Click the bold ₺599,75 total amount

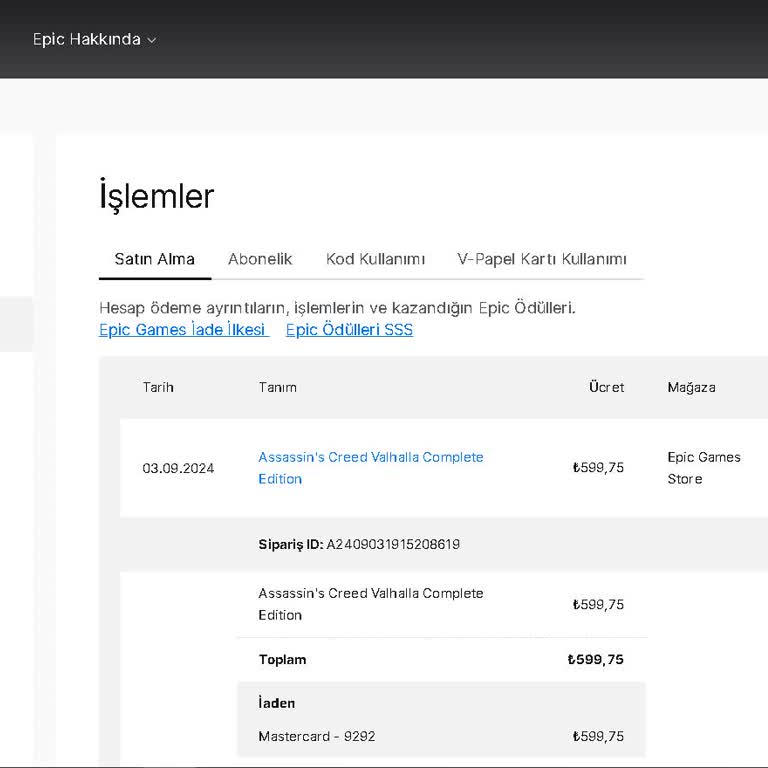[596, 660]
